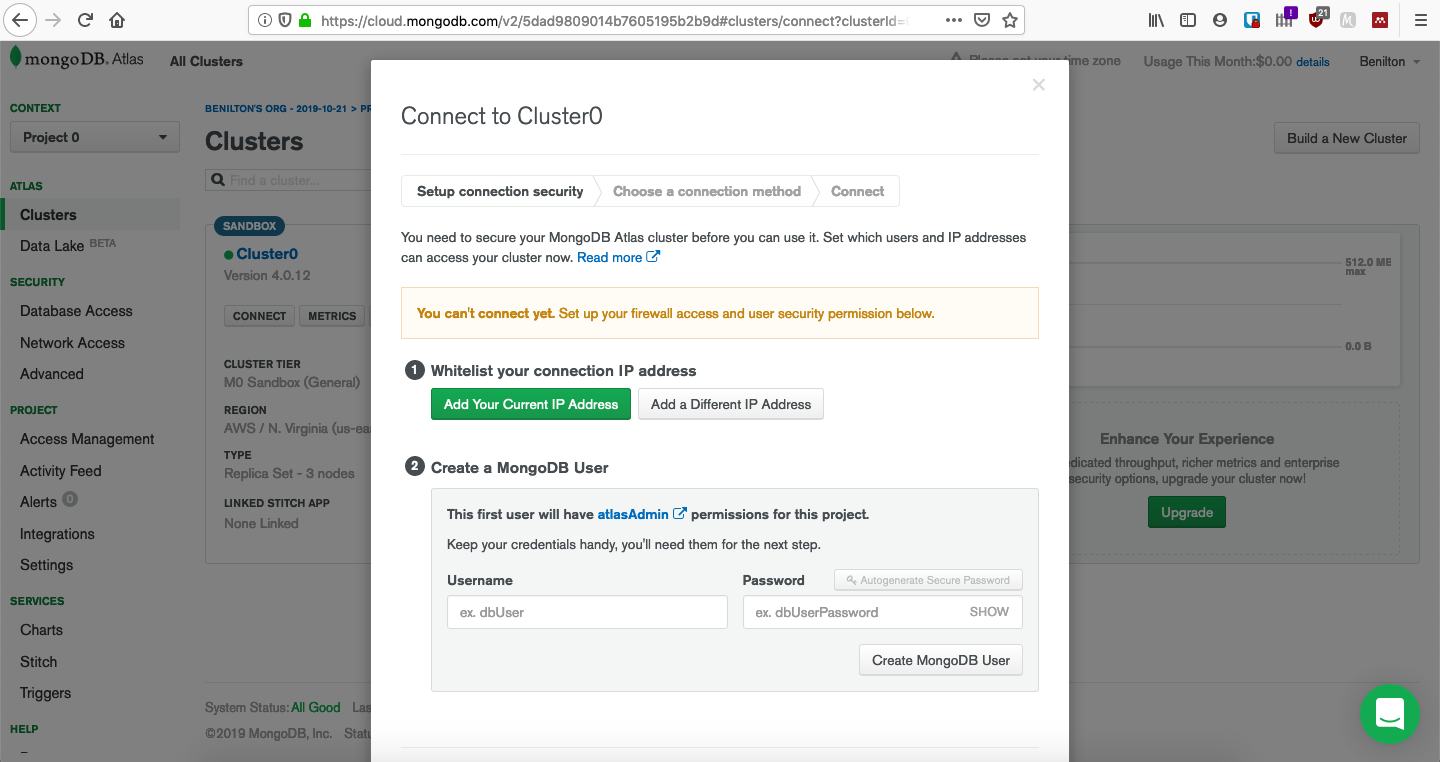1440x762 pixels.
Task: Show site information via the lock icon
Action: click(x=305, y=20)
